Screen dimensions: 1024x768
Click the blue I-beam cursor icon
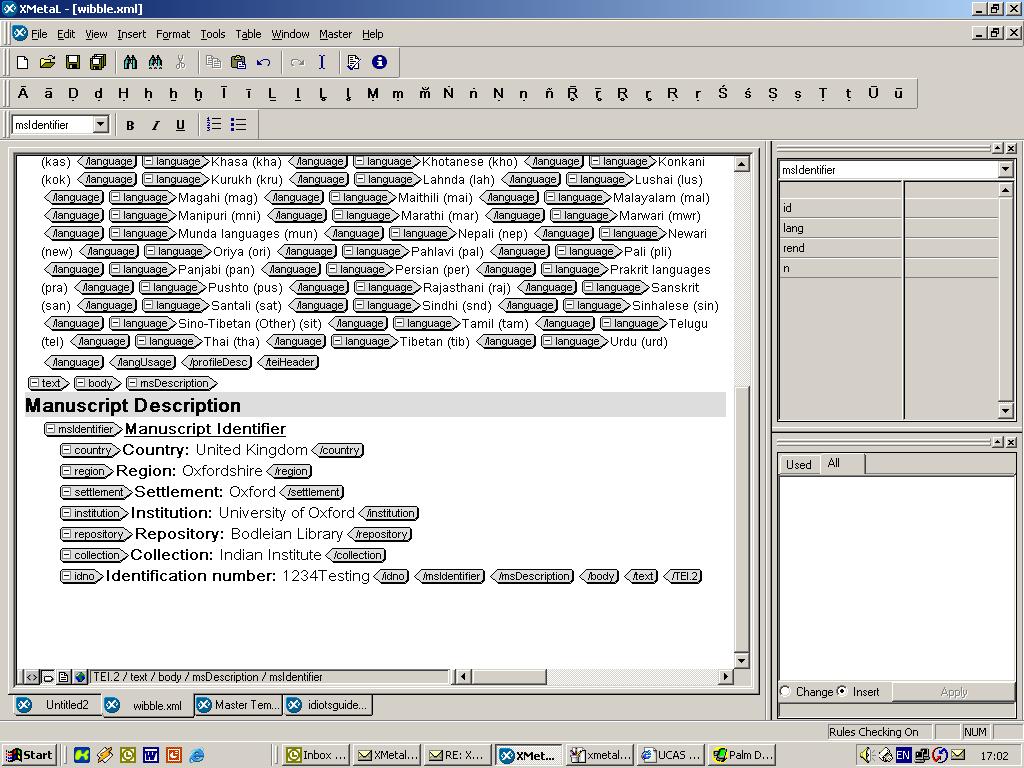click(322, 62)
